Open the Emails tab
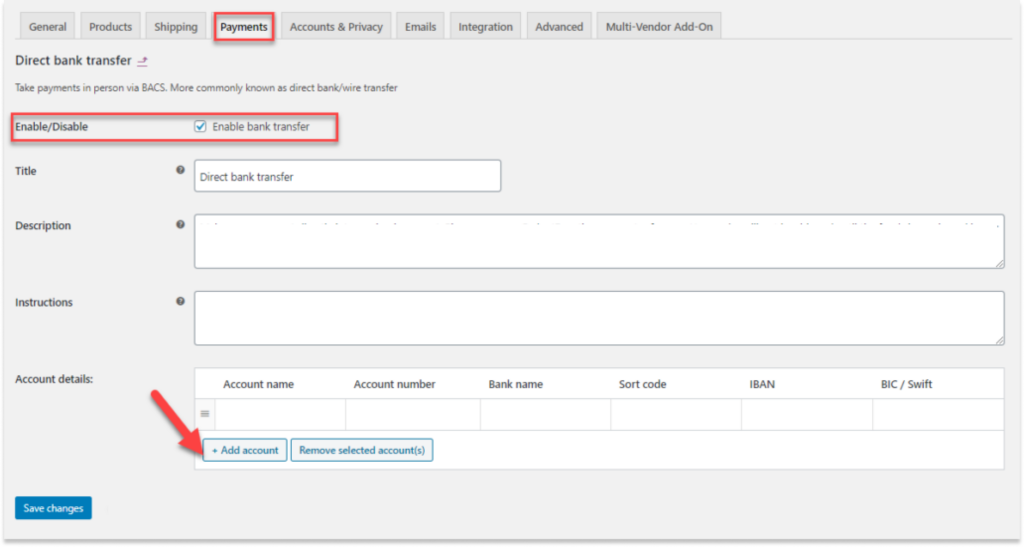1024x547 pixels. point(420,27)
